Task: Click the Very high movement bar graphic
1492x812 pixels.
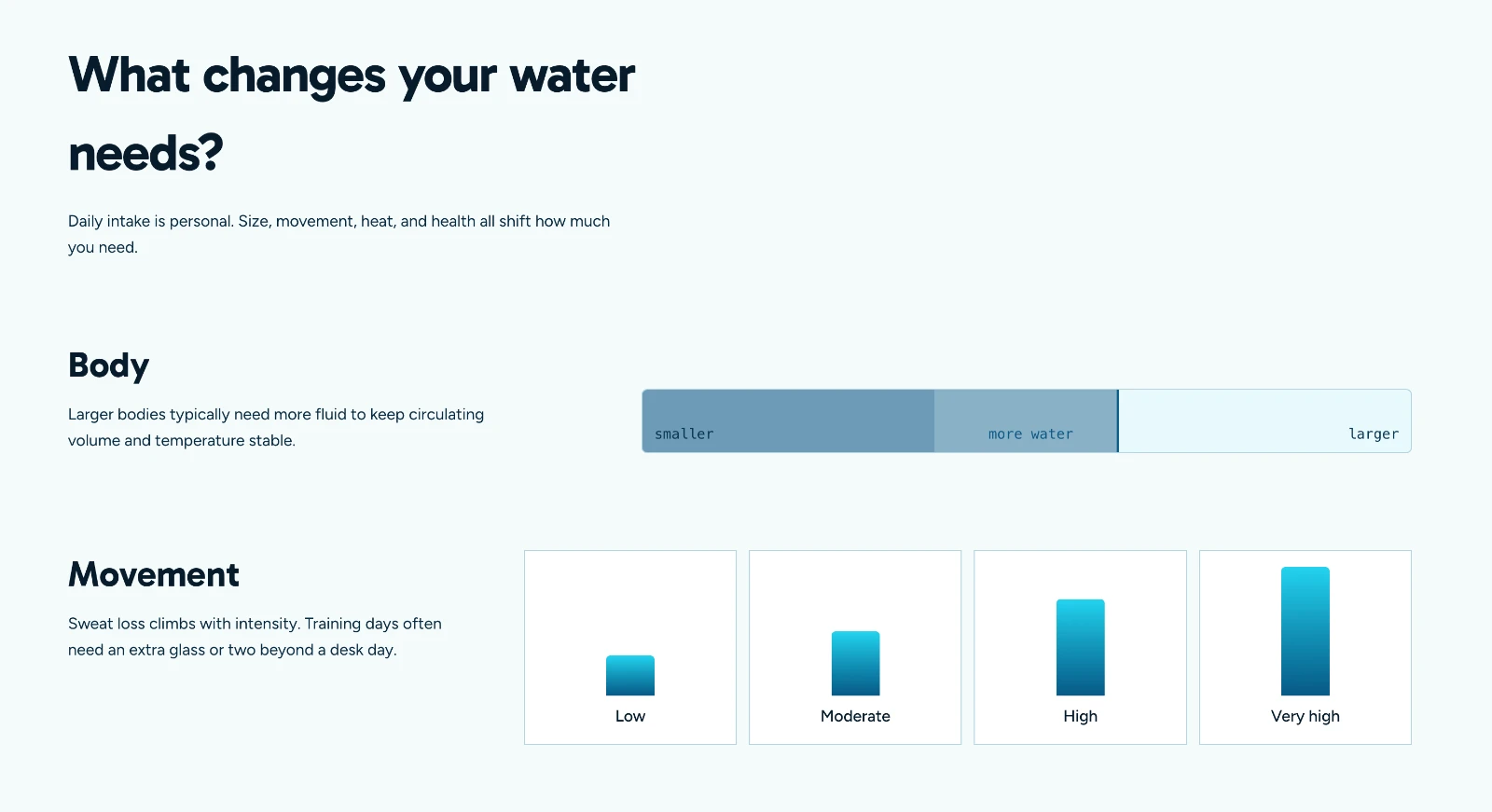Action: [1305, 631]
